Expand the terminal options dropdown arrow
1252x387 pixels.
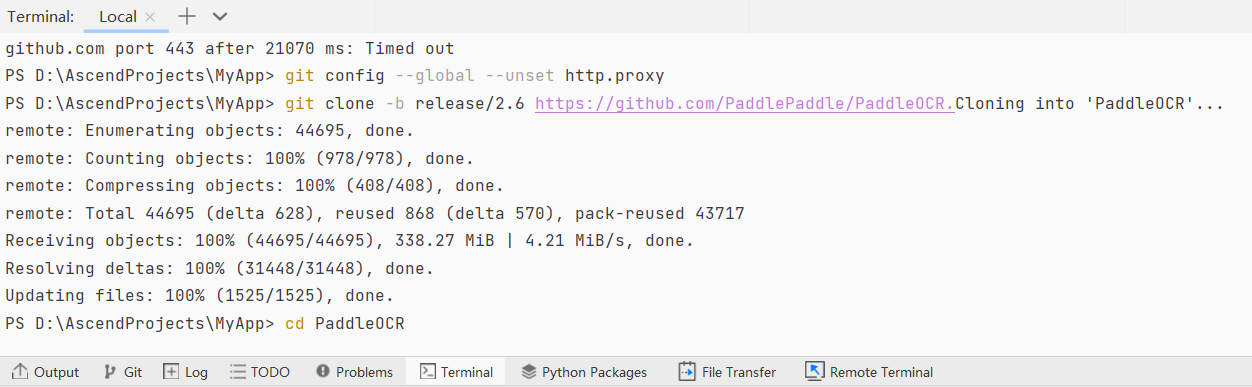[x=220, y=17]
